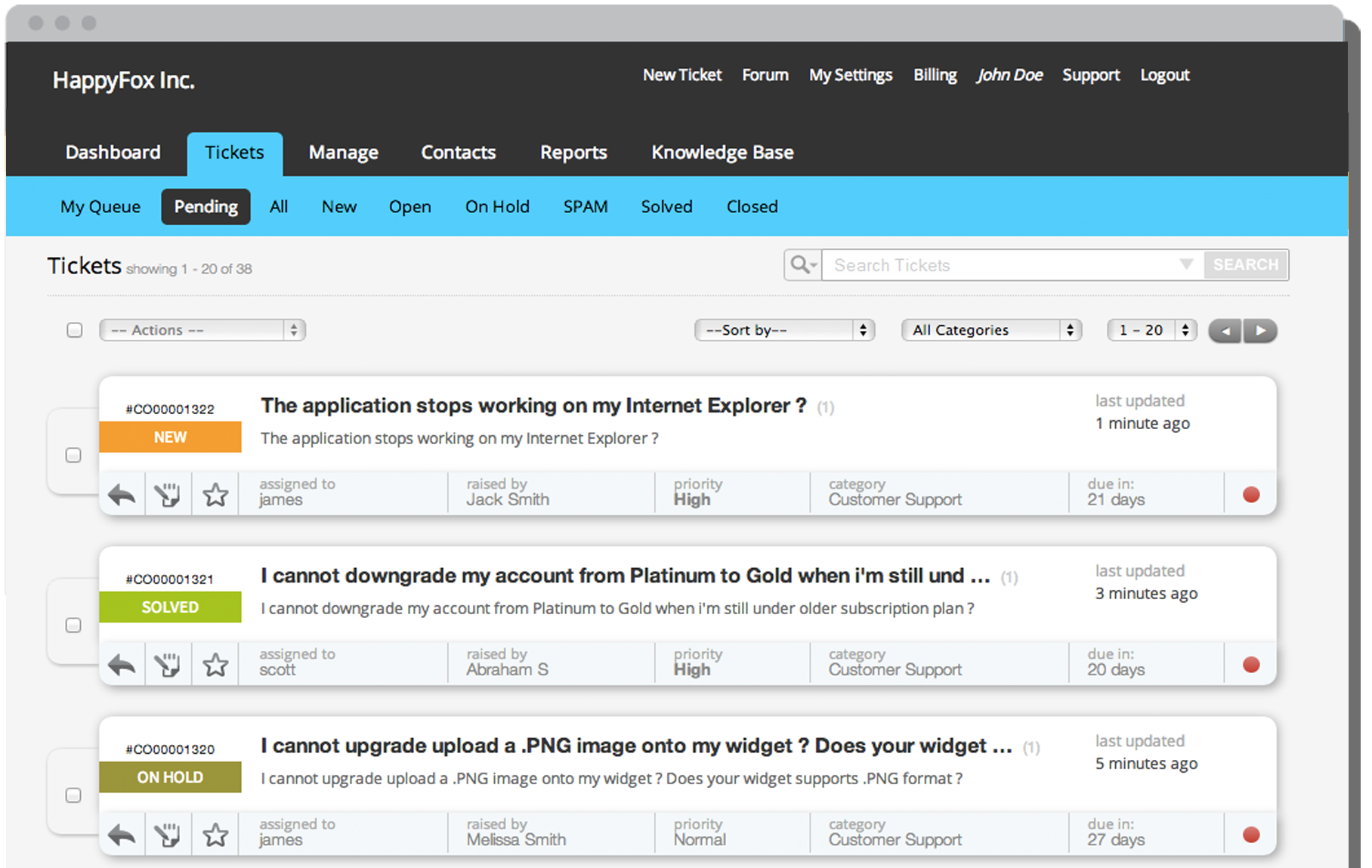Select checkbox for the SOLVED ticket

point(73,626)
